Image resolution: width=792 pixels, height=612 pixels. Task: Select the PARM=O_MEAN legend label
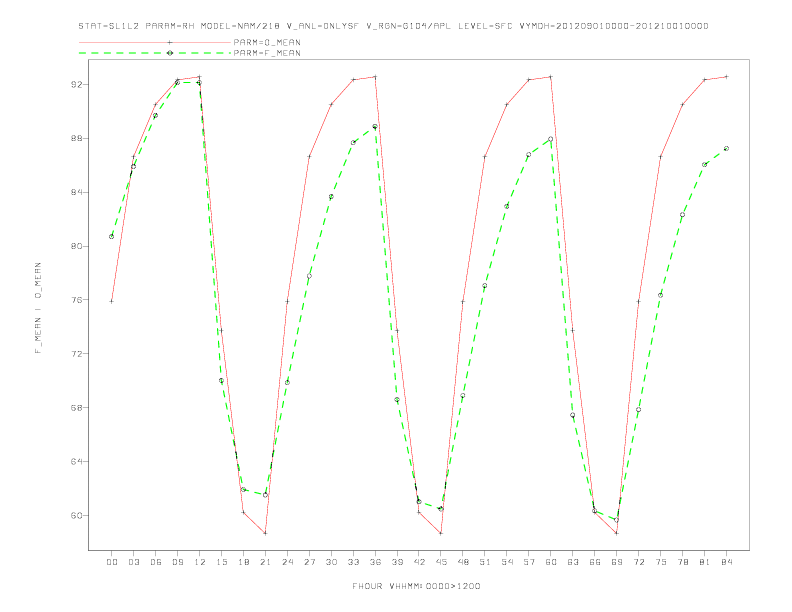click(267, 42)
